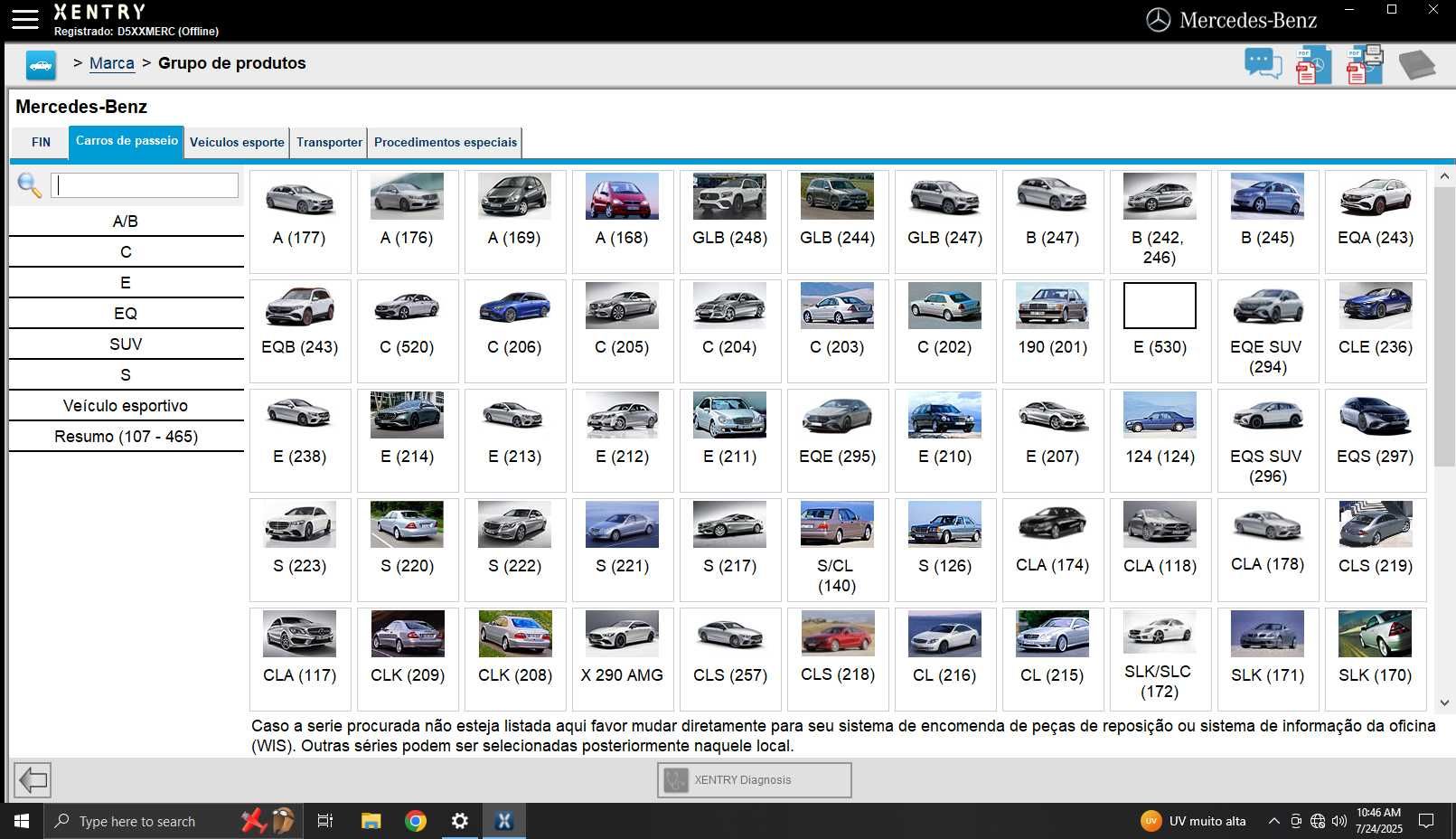Open the PDF with clock icon
The image size is (1456, 839).
coord(1312,65)
